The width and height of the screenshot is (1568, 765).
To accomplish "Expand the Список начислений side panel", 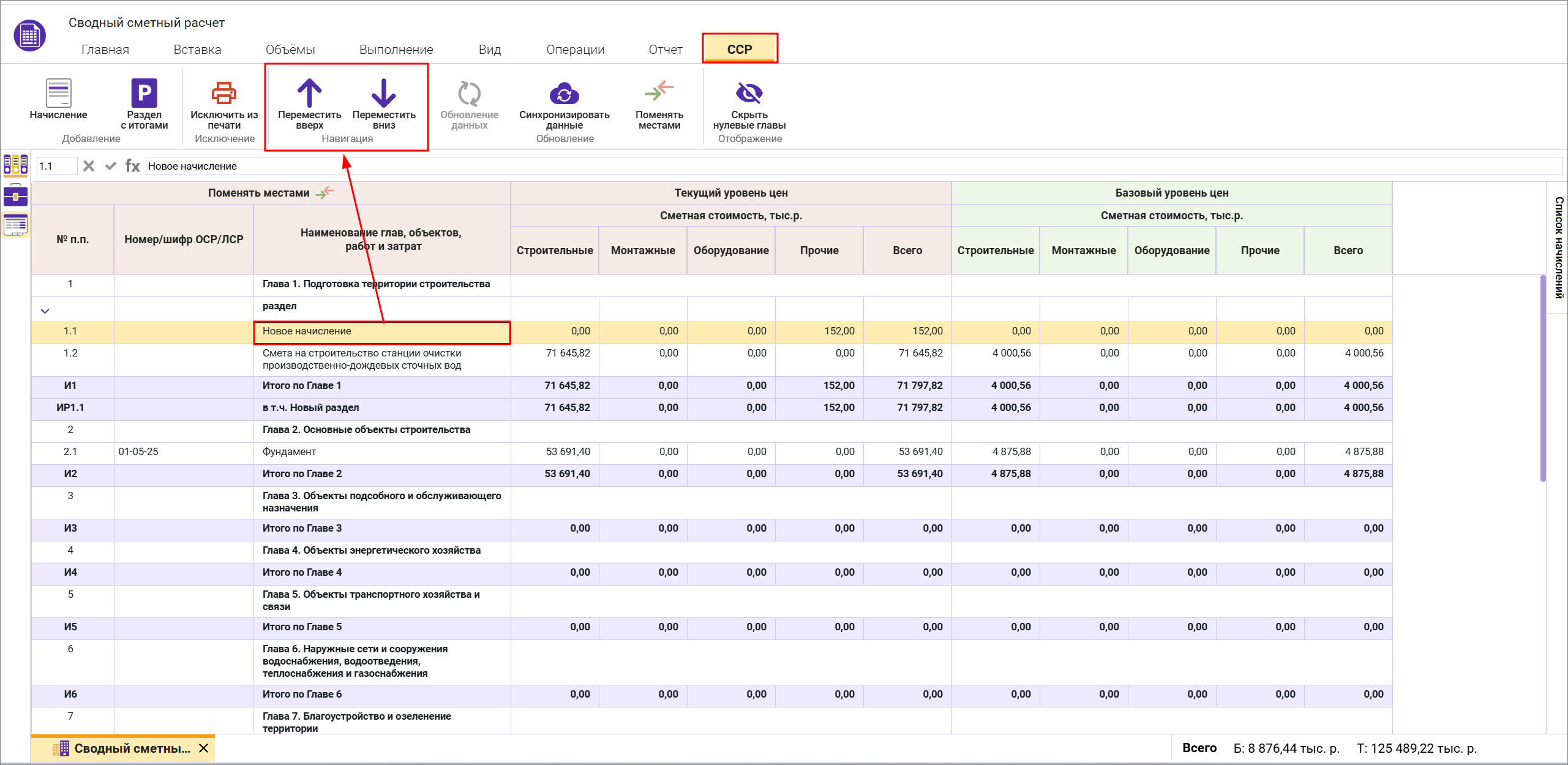I will (1558, 247).
